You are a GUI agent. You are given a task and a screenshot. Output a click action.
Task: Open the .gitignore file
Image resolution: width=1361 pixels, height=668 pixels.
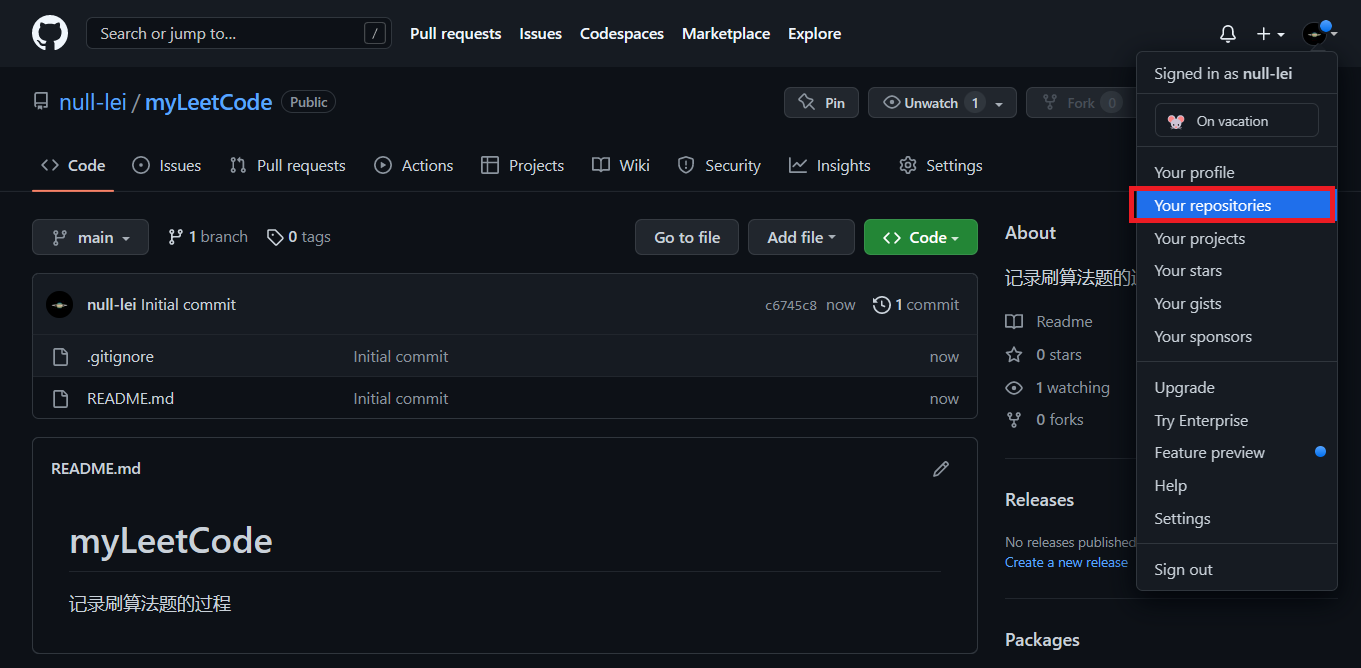coord(120,357)
